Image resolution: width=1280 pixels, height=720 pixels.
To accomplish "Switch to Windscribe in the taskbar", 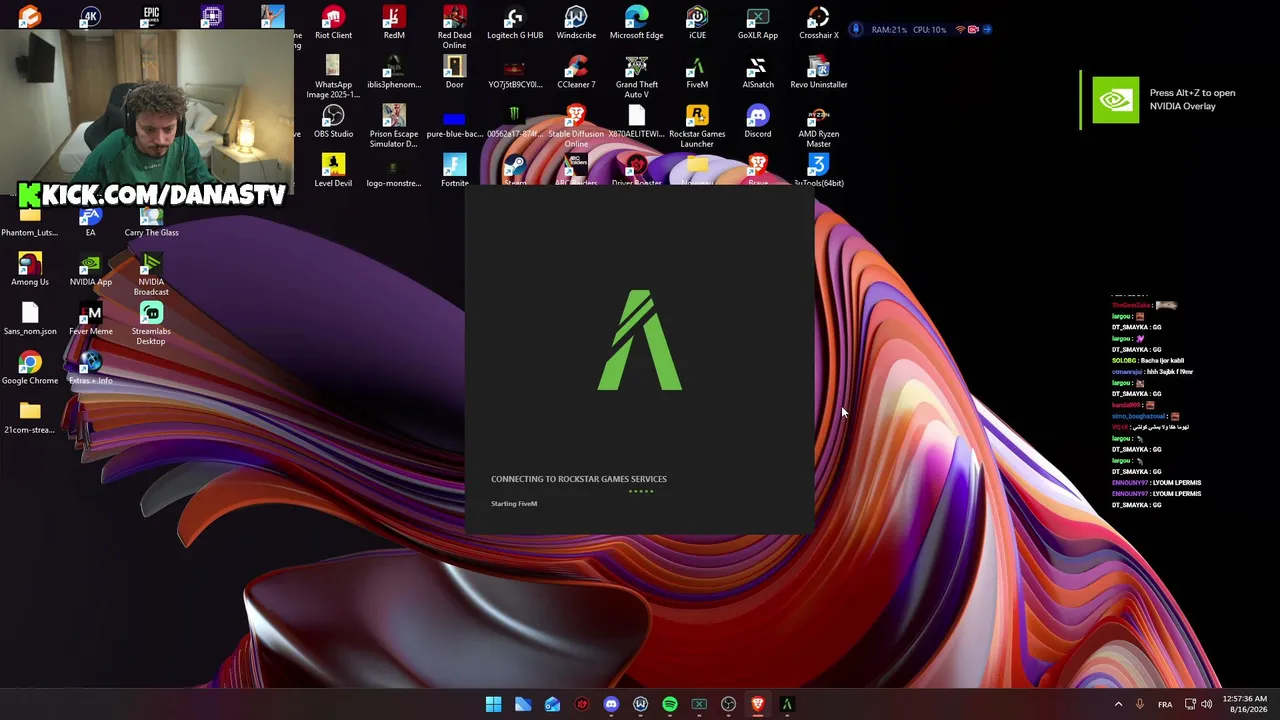I will (x=640, y=704).
